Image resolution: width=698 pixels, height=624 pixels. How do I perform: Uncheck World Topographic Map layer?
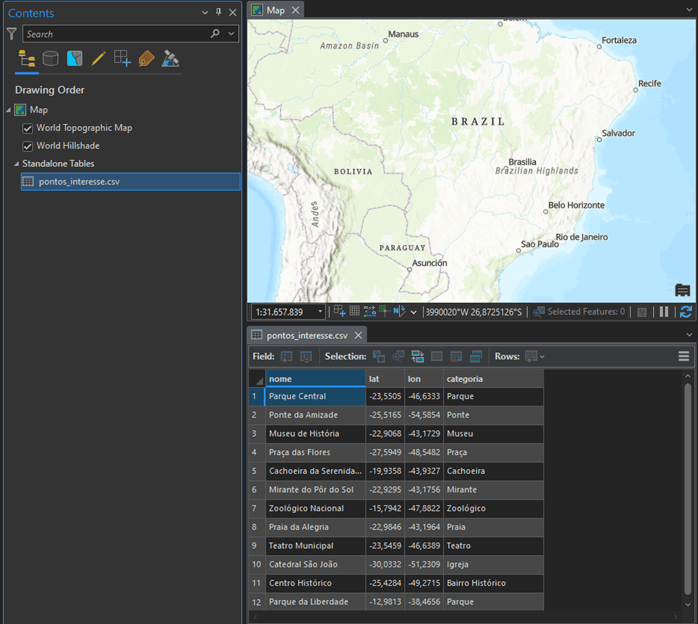tap(28, 128)
